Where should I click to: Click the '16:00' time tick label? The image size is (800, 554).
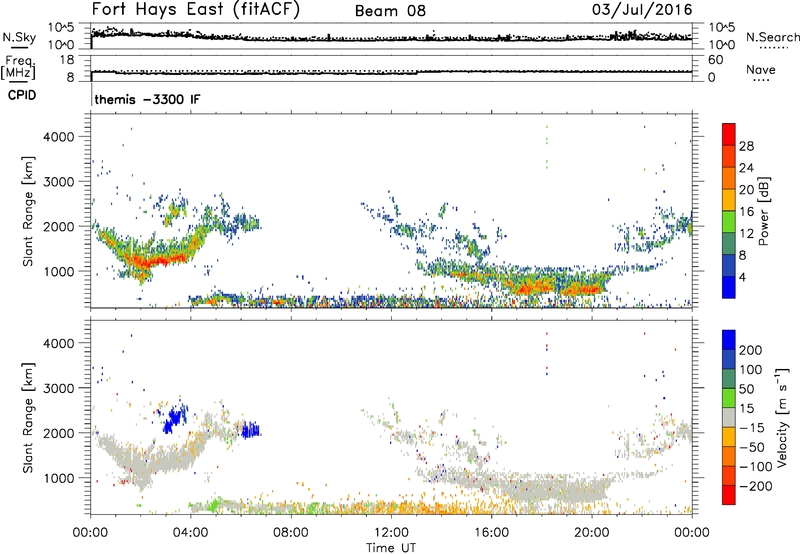point(491,533)
